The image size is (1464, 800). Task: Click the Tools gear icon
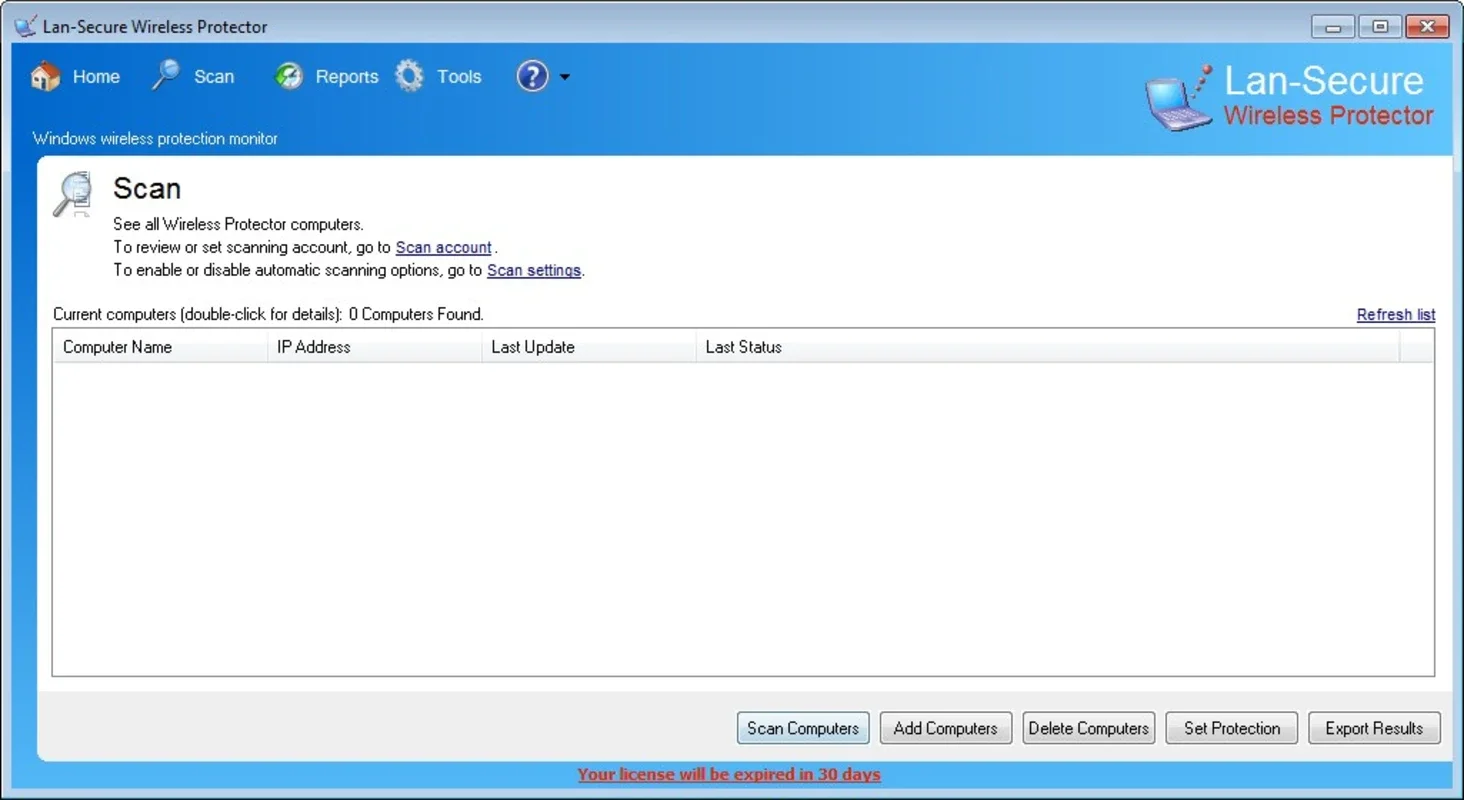click(x=409, y=76)
